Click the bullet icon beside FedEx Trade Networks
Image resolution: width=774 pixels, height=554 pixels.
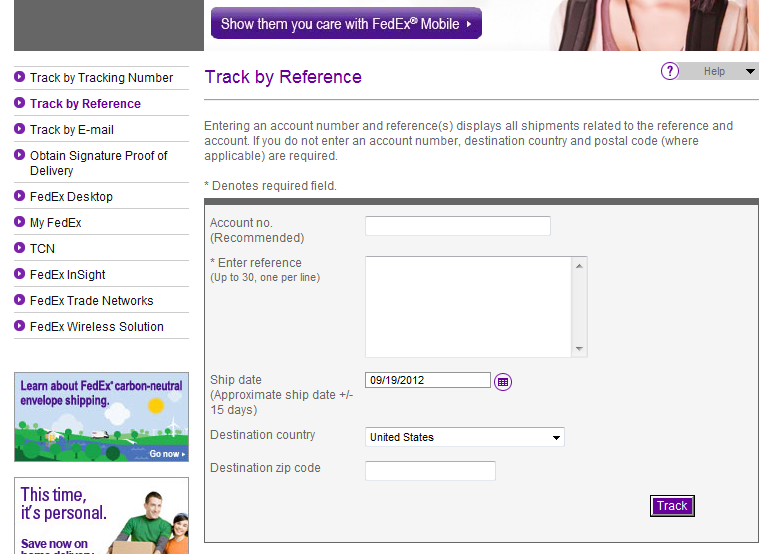pyautogui.click(x=20, y=300)
